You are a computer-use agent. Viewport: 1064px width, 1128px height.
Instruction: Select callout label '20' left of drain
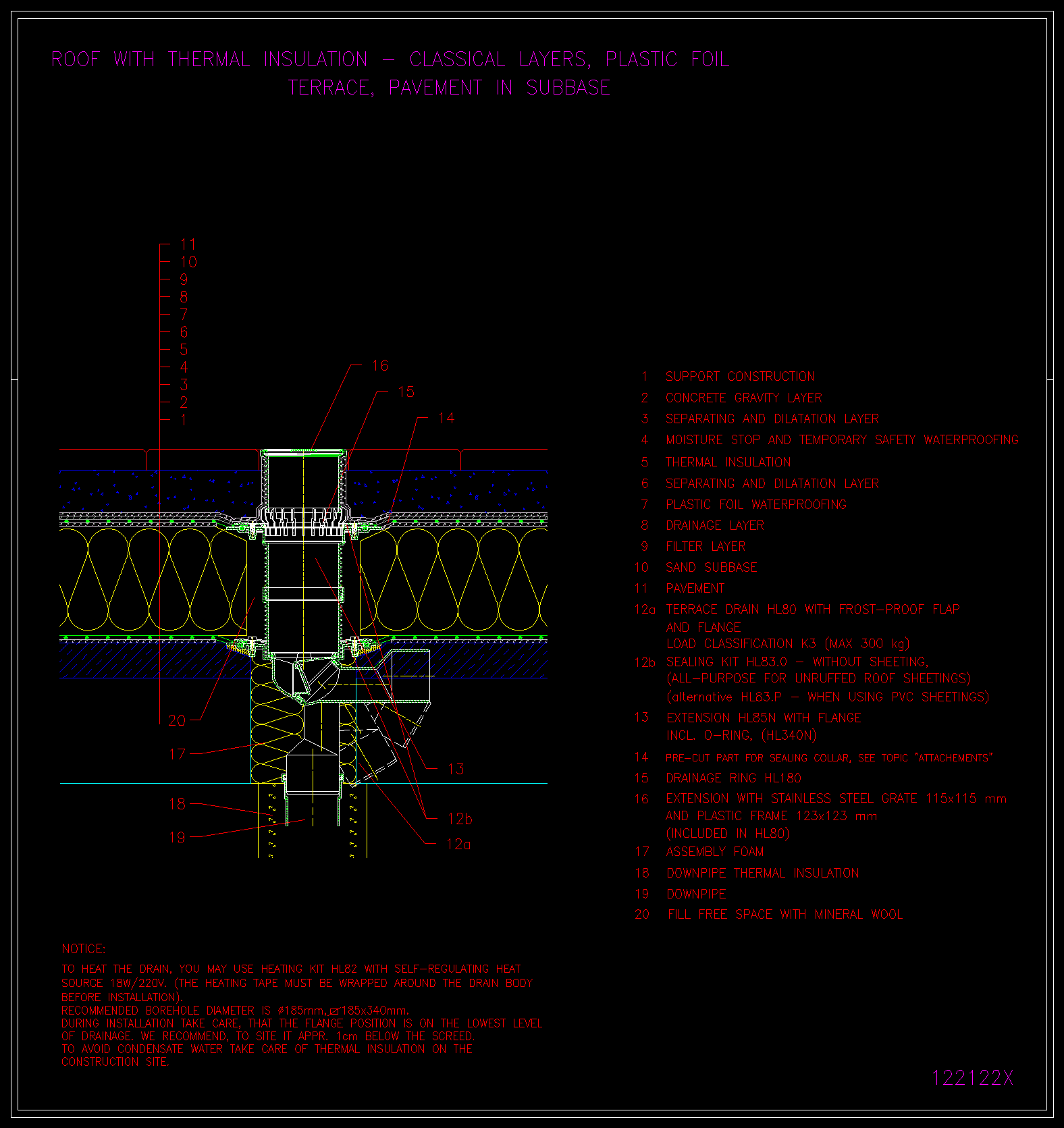[177, 720]
